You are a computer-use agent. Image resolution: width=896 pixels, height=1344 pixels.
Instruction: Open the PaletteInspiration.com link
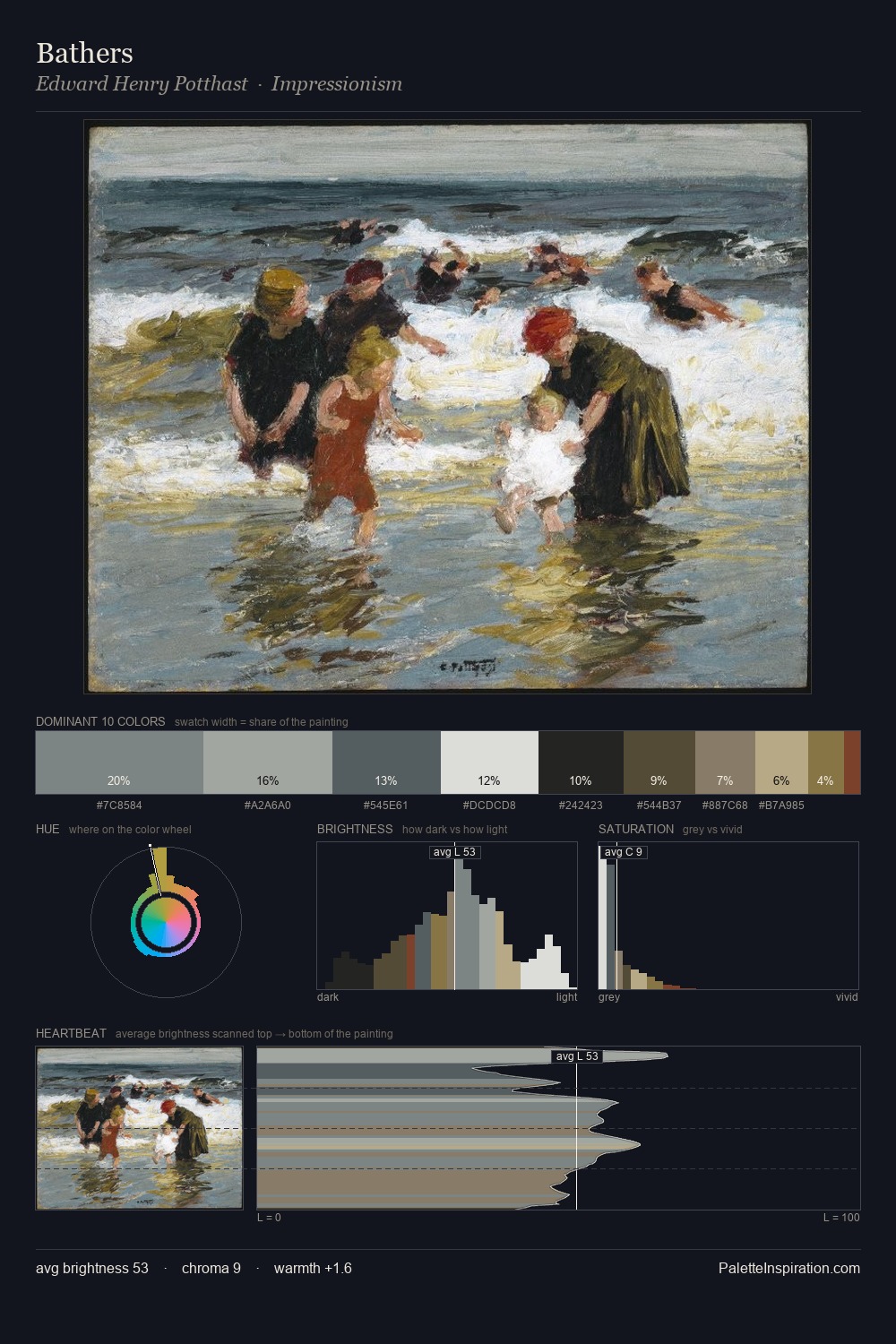(x=789, y=1268)
